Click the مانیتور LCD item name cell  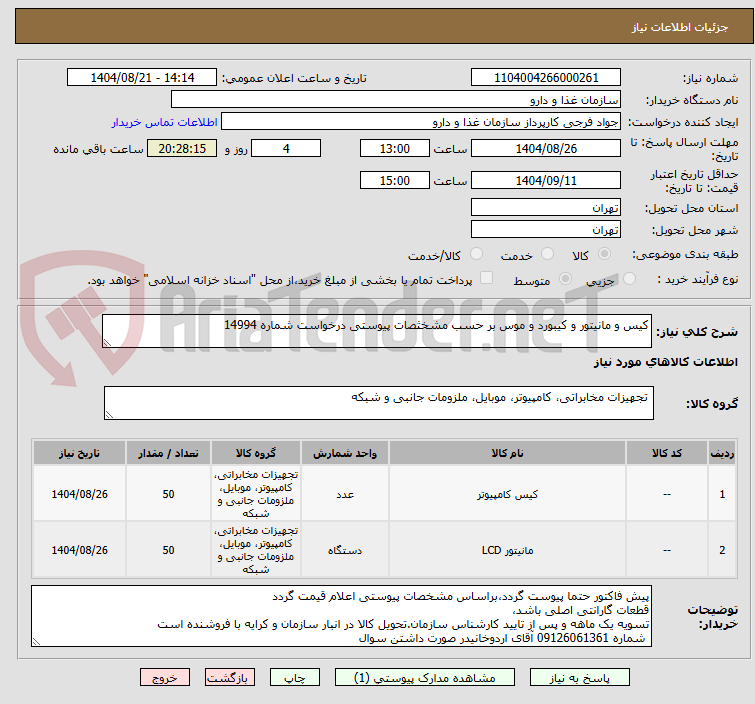coord(508,550)
